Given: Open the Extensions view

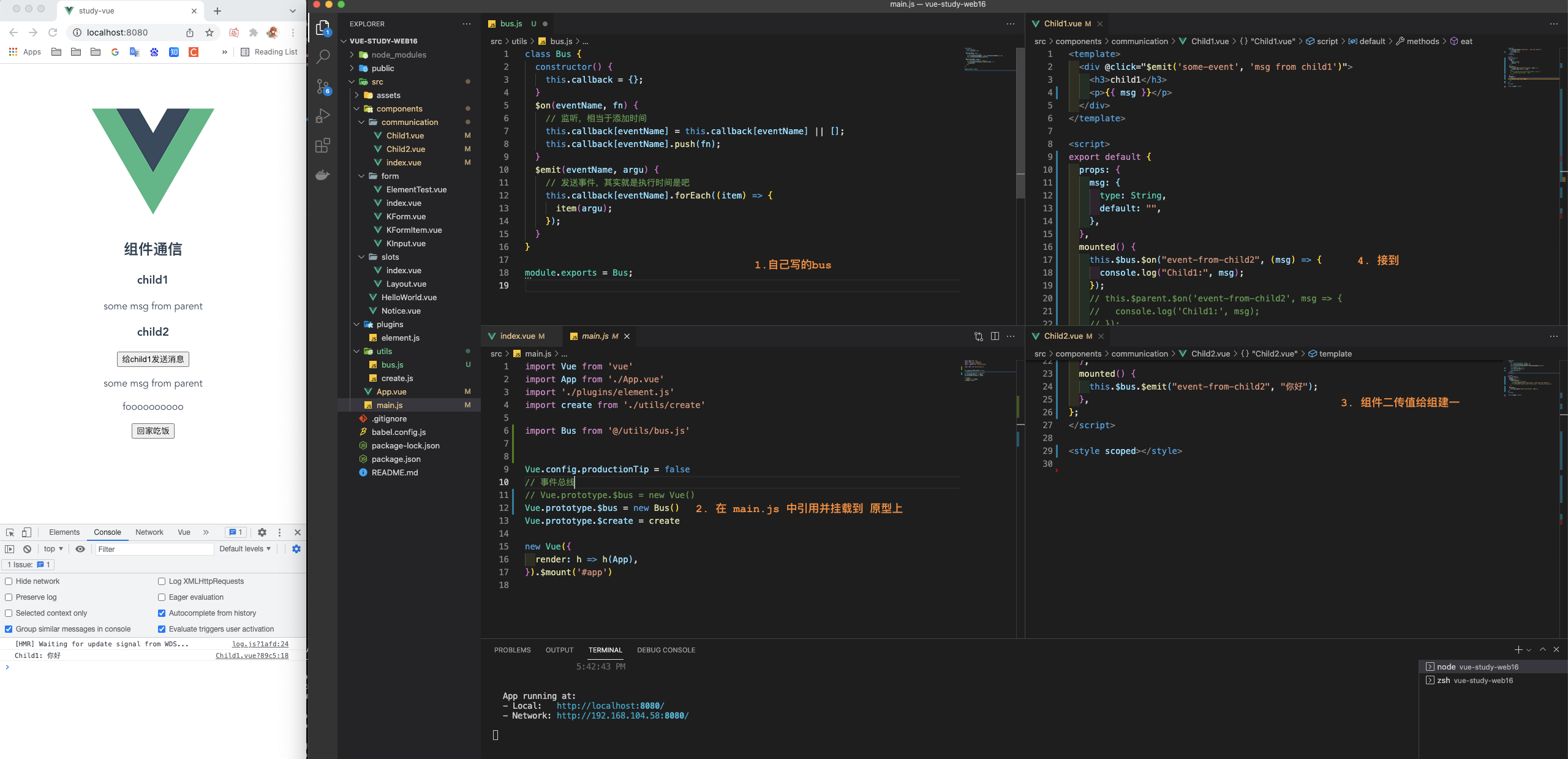Looking at the screenshot, I should coord(323,145).
